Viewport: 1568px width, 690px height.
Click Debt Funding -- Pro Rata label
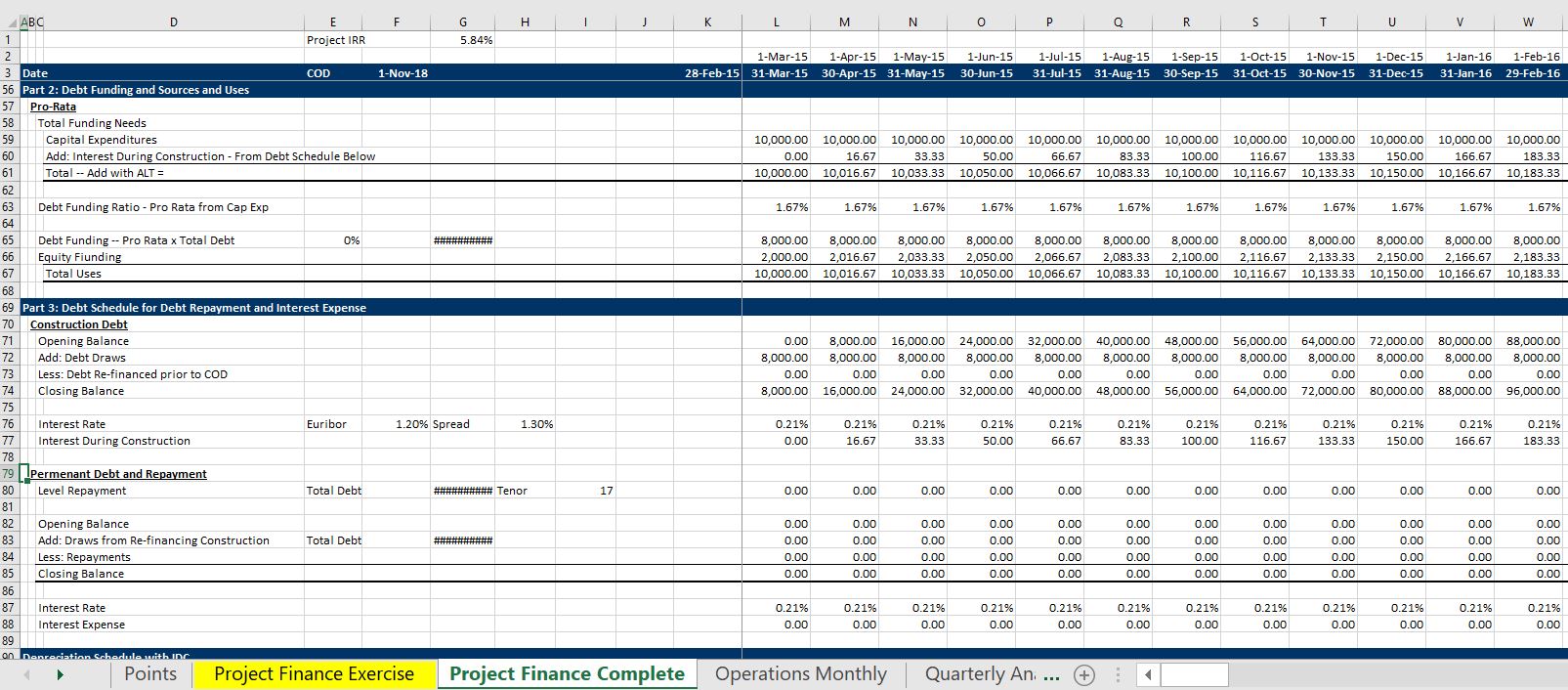pos(136,240)
